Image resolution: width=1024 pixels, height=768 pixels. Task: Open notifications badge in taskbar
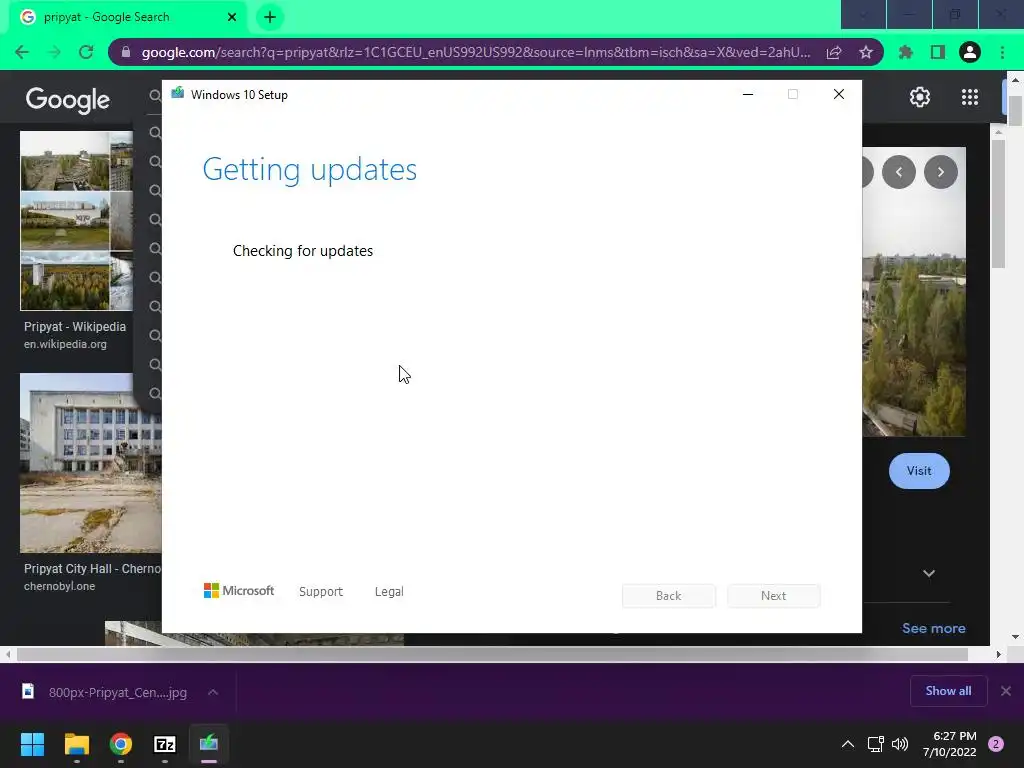(996, 744)
